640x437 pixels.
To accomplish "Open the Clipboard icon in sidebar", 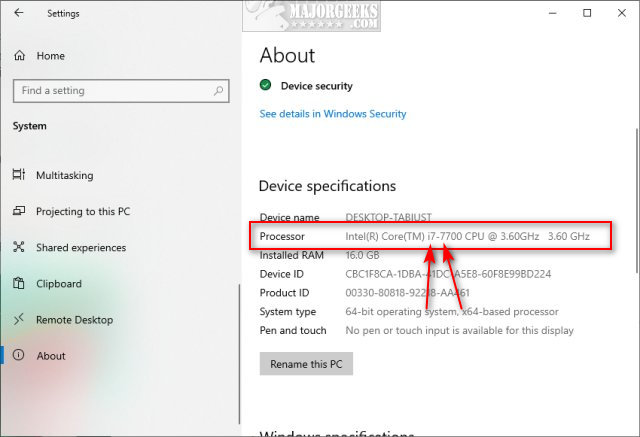I will coord(19,283).
